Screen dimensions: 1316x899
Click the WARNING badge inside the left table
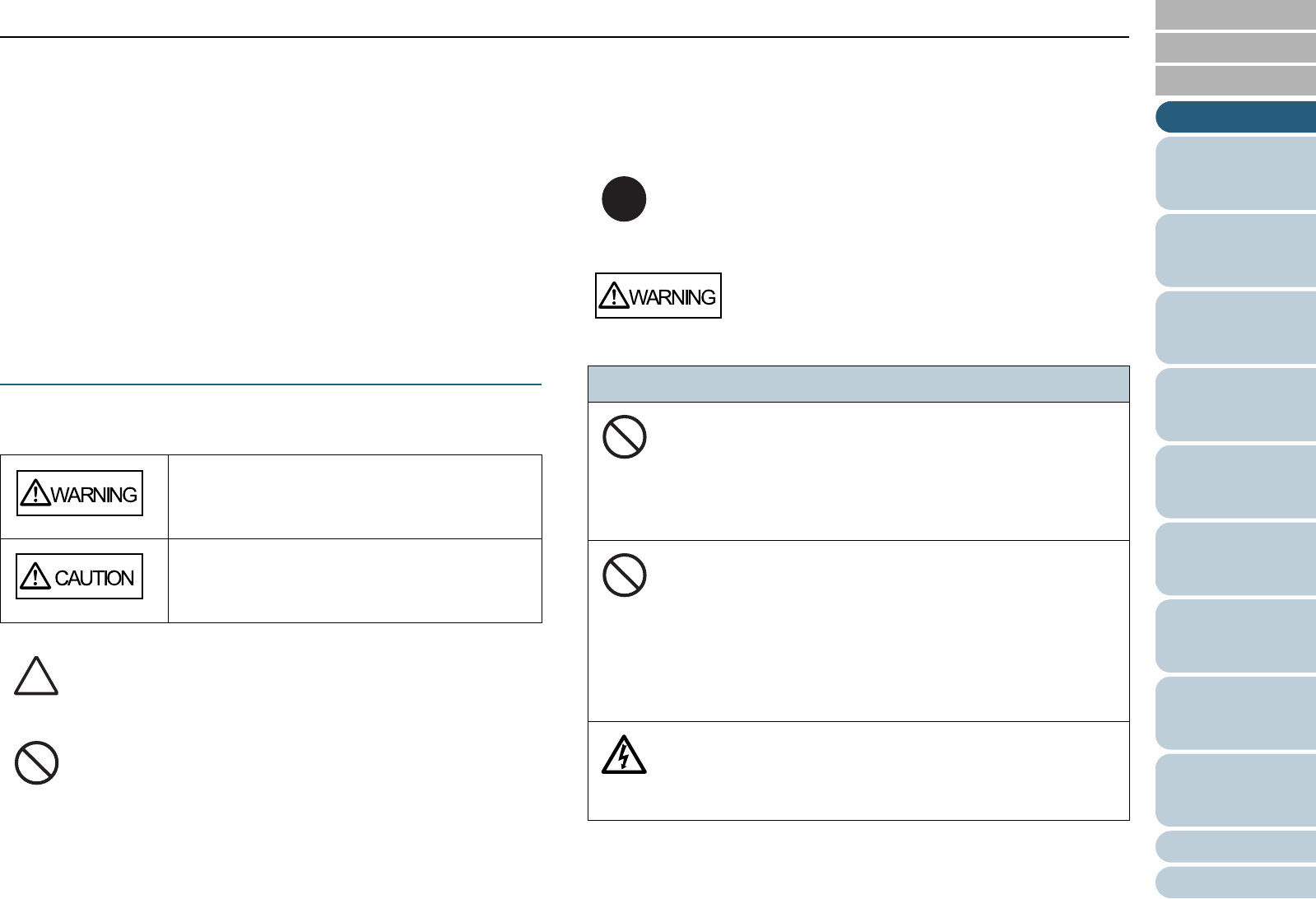(x=80, y=494)
